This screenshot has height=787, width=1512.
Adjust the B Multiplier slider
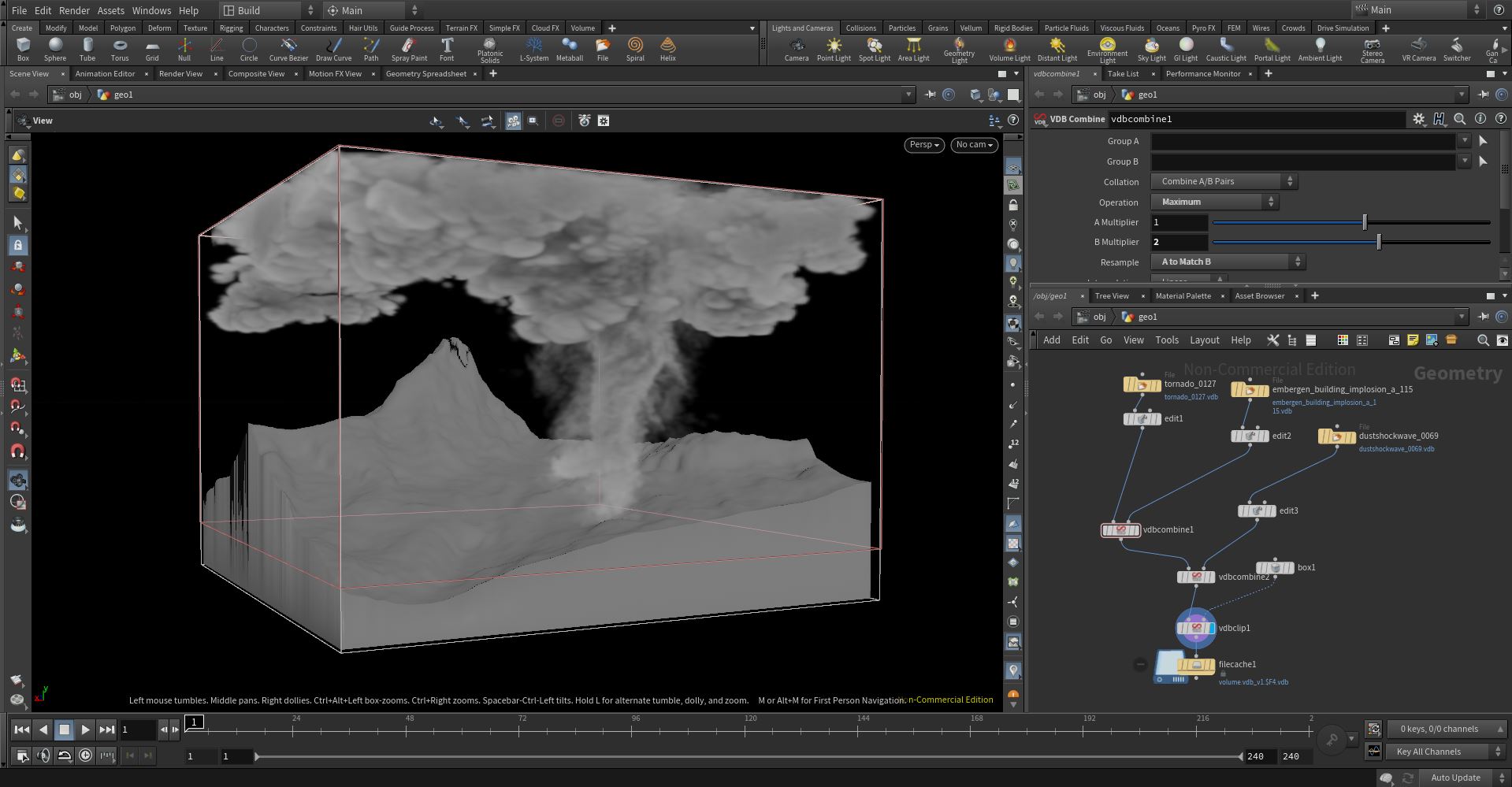(1351, 242)
